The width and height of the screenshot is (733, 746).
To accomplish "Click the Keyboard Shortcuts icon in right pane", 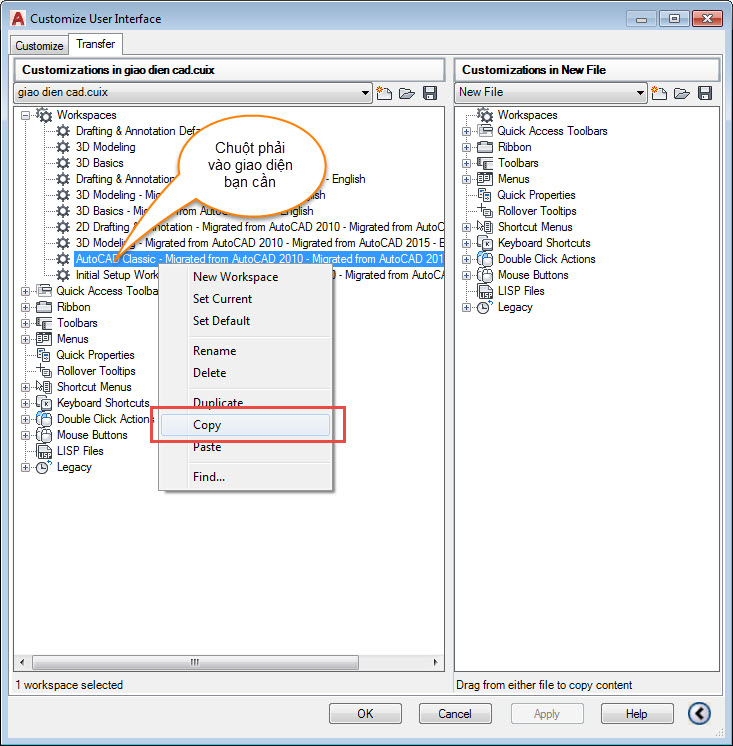I will pyautogui.click(x=485, y=243).
